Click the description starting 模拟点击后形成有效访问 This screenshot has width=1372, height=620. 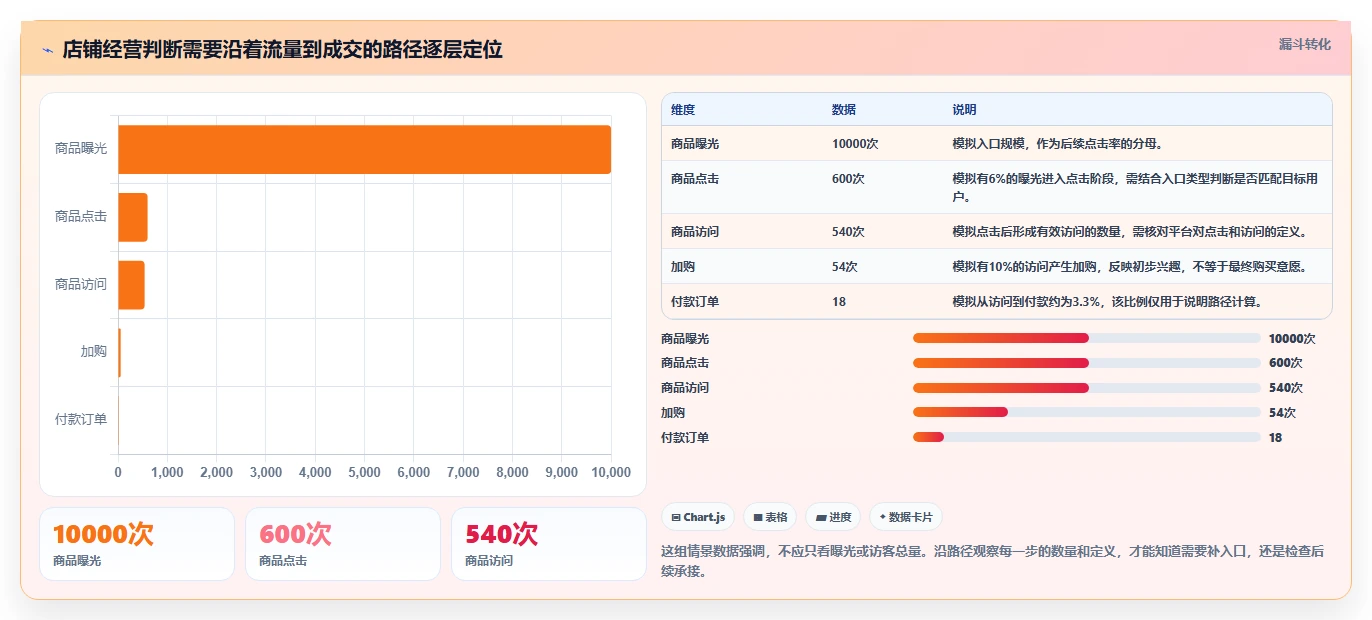point(1130,231)
